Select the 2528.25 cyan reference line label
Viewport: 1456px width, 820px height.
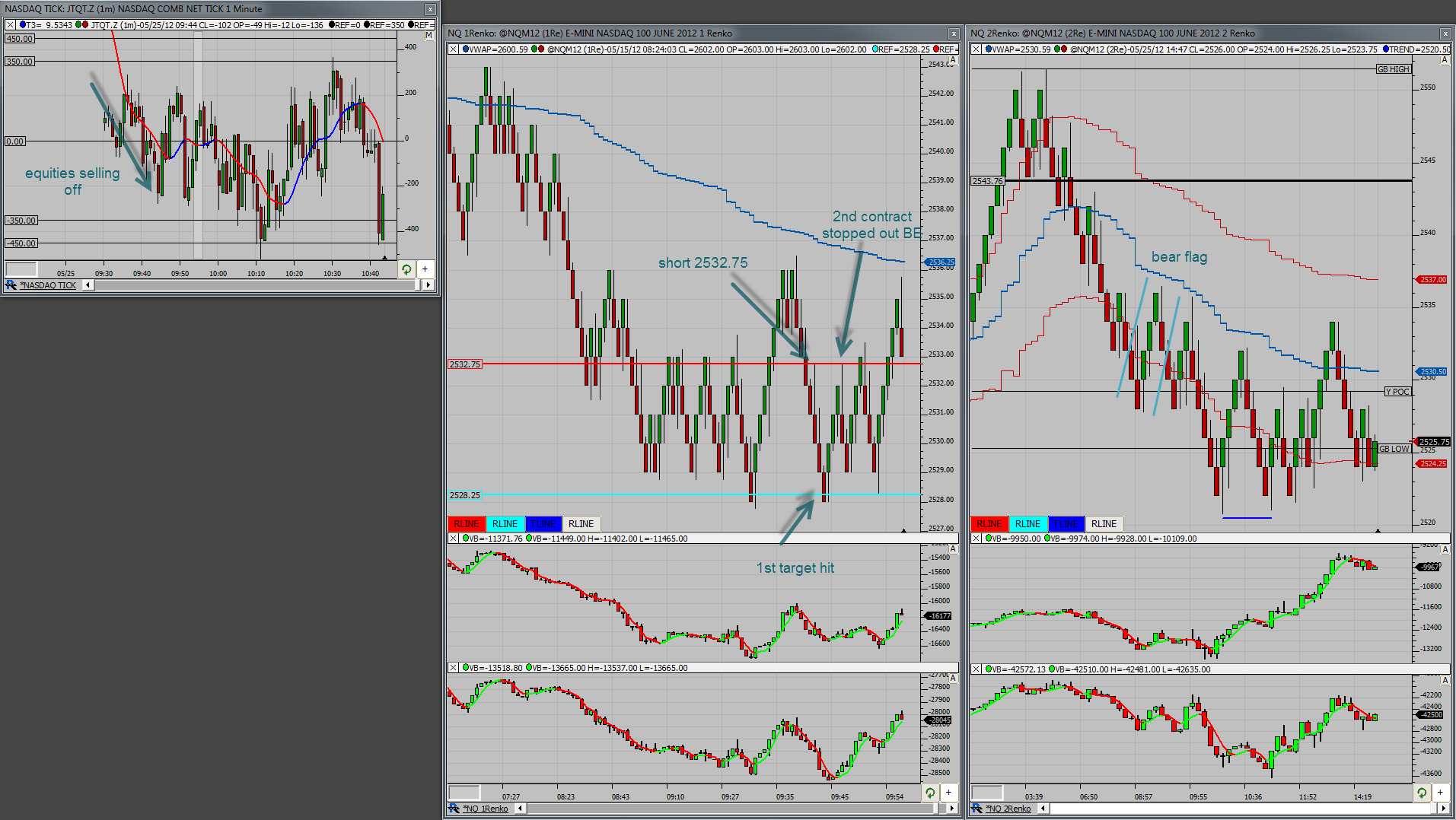pos(465,495)
